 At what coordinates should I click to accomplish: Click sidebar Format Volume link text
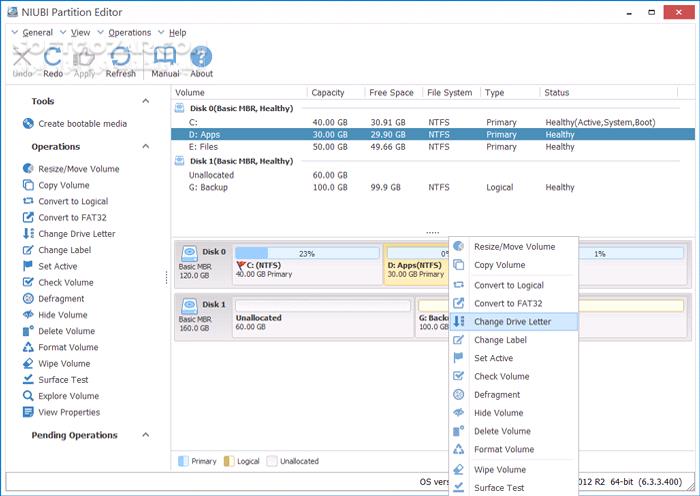[x=68, y=347]
